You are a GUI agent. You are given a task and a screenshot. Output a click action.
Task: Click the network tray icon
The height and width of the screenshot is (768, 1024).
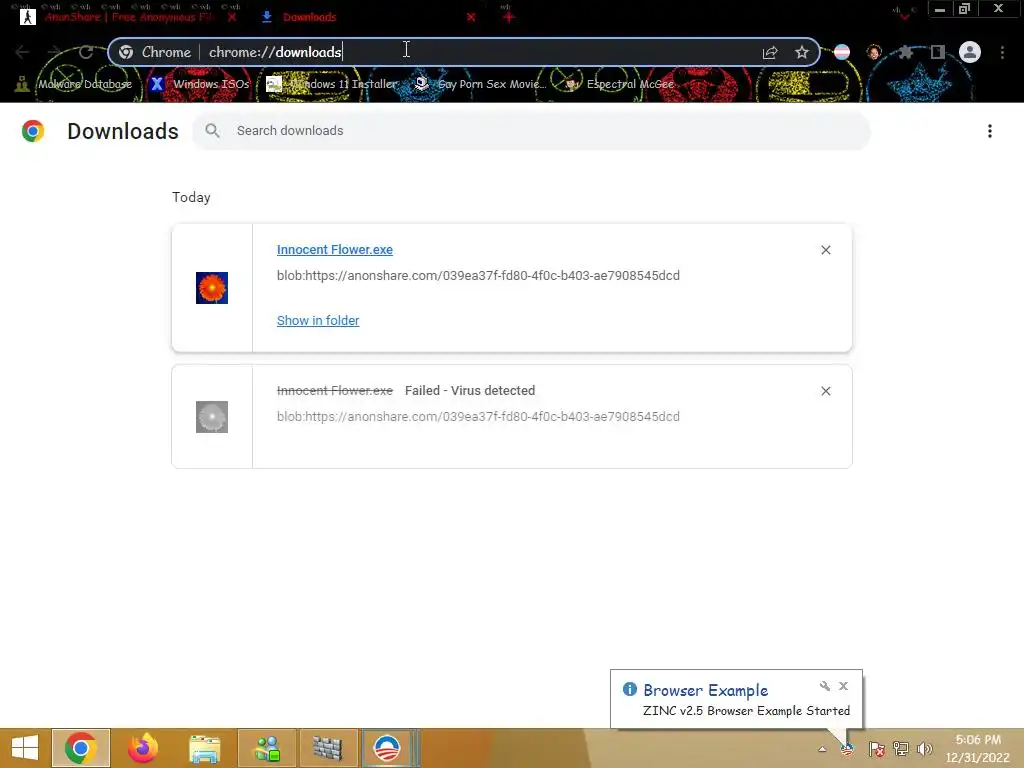pyautogui.click(x=901, y=749)
